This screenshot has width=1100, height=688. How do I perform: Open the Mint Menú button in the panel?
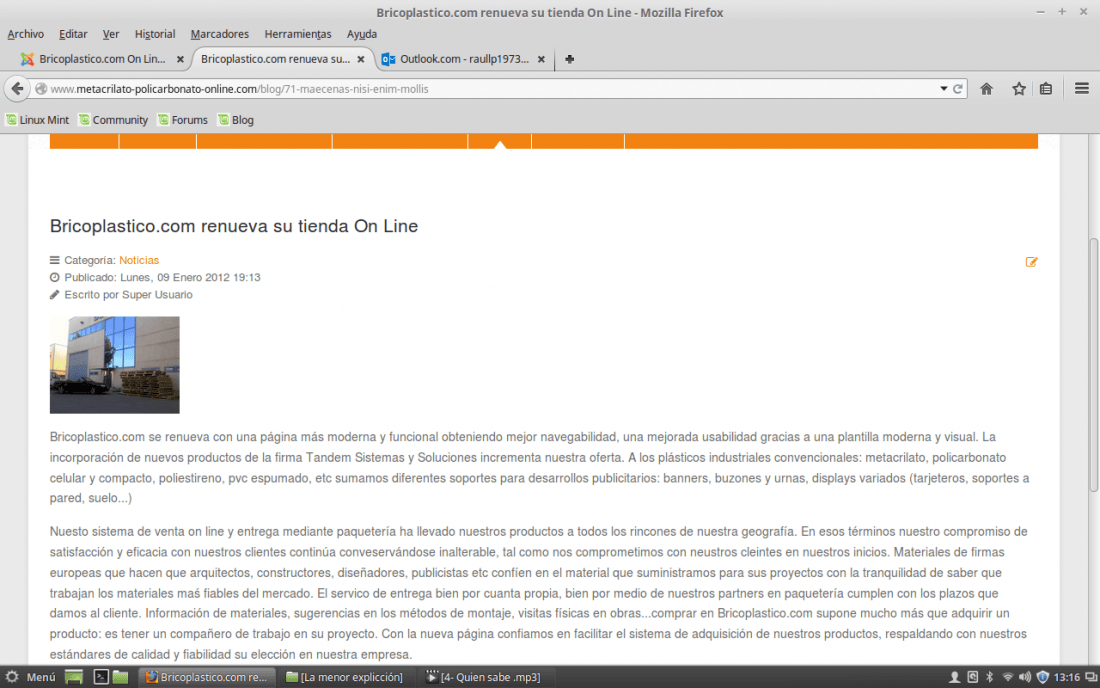[x=31, y=677]
